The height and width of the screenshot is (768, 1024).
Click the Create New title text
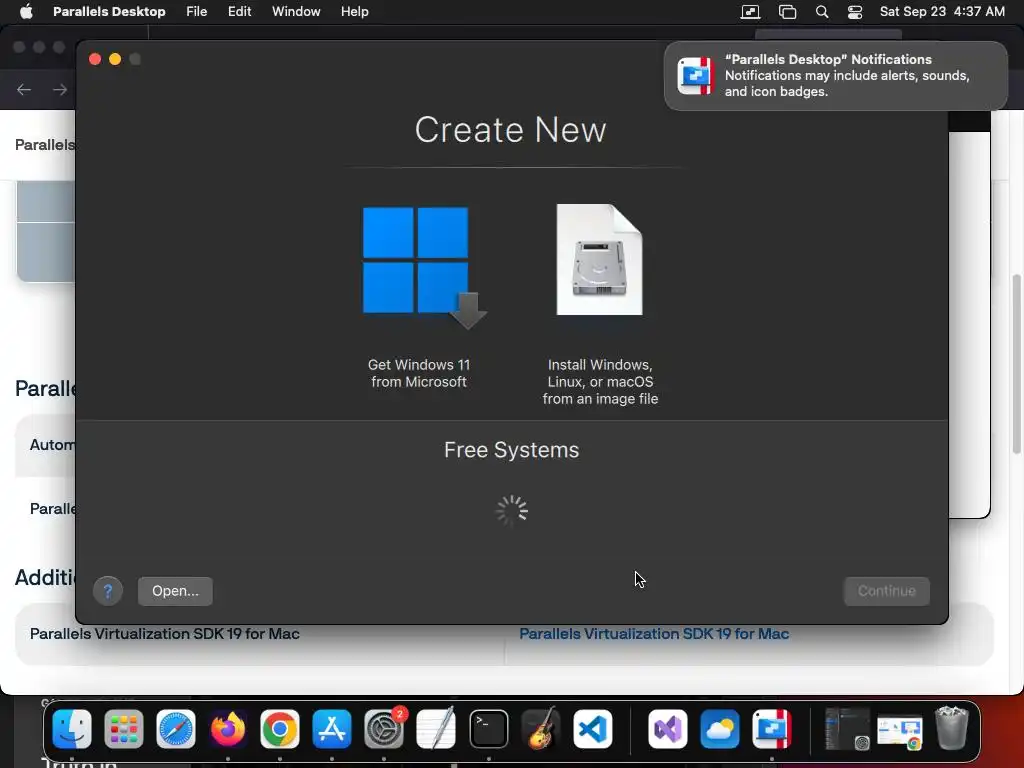(x=511, y=129)
